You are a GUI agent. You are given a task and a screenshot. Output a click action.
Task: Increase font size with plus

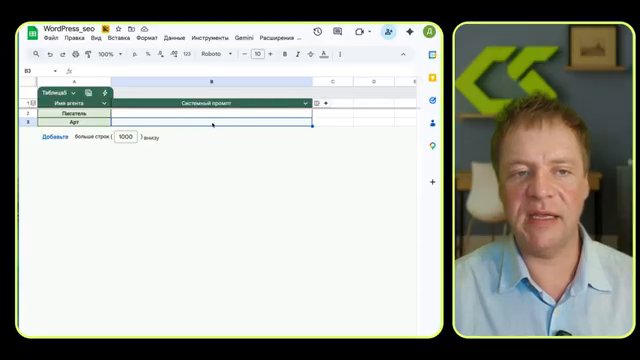[x=270, y=54]
